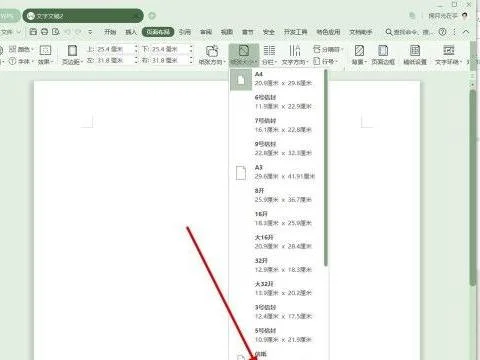The height and width of the screenshot is (360, 480).
Task: Select the 8开 paper size
Action: point(277,195)
